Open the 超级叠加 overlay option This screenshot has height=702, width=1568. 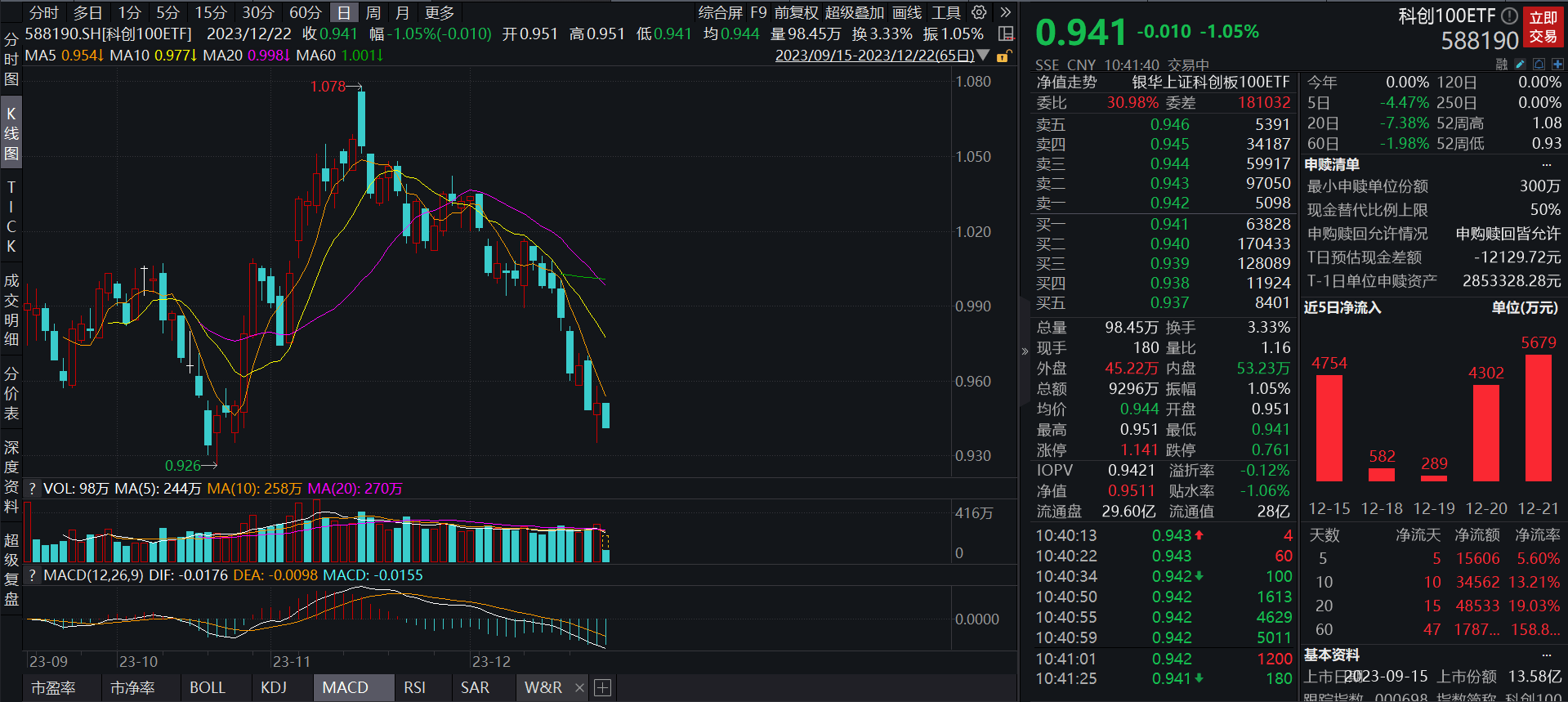click(x=855, y=12)
